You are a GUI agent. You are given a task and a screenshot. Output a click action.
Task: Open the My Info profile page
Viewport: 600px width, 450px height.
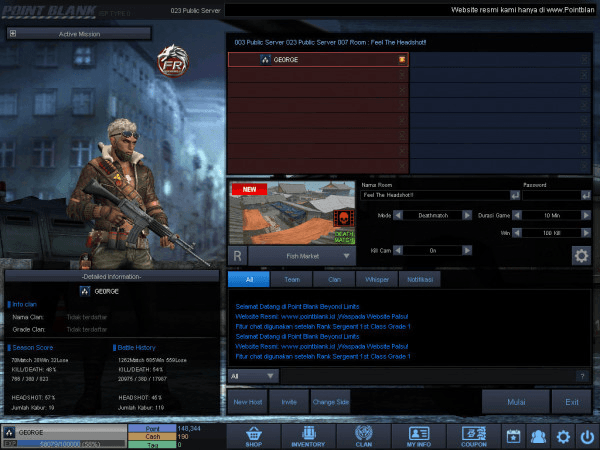418,436
